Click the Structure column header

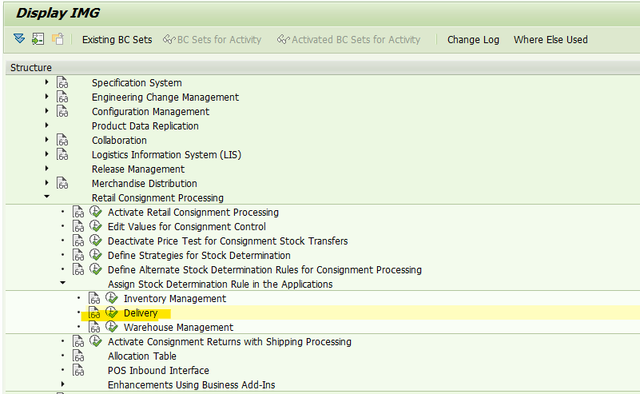pyautogui.click(x=31, y=67)
